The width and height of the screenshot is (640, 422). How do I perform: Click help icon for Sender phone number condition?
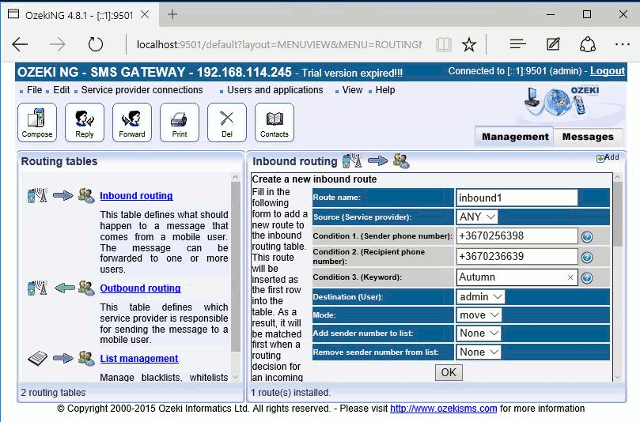587,237
